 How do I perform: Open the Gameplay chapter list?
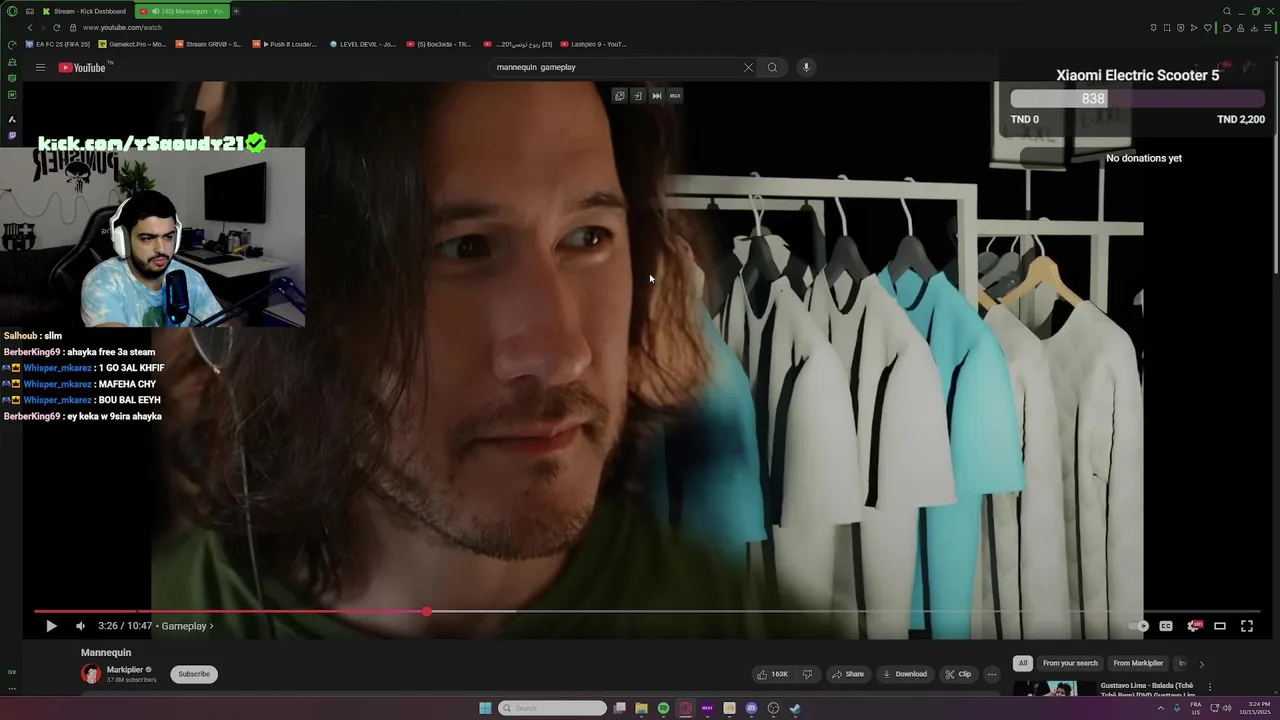pyautogui.click(x=187, y=626)
